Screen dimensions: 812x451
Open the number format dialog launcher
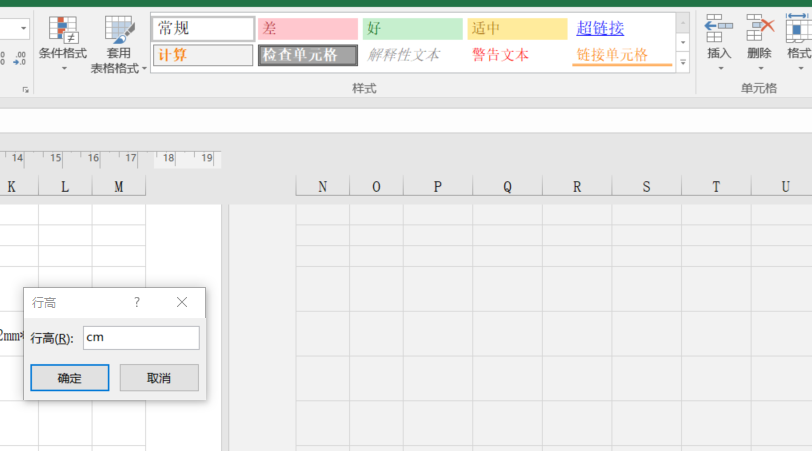25,90
